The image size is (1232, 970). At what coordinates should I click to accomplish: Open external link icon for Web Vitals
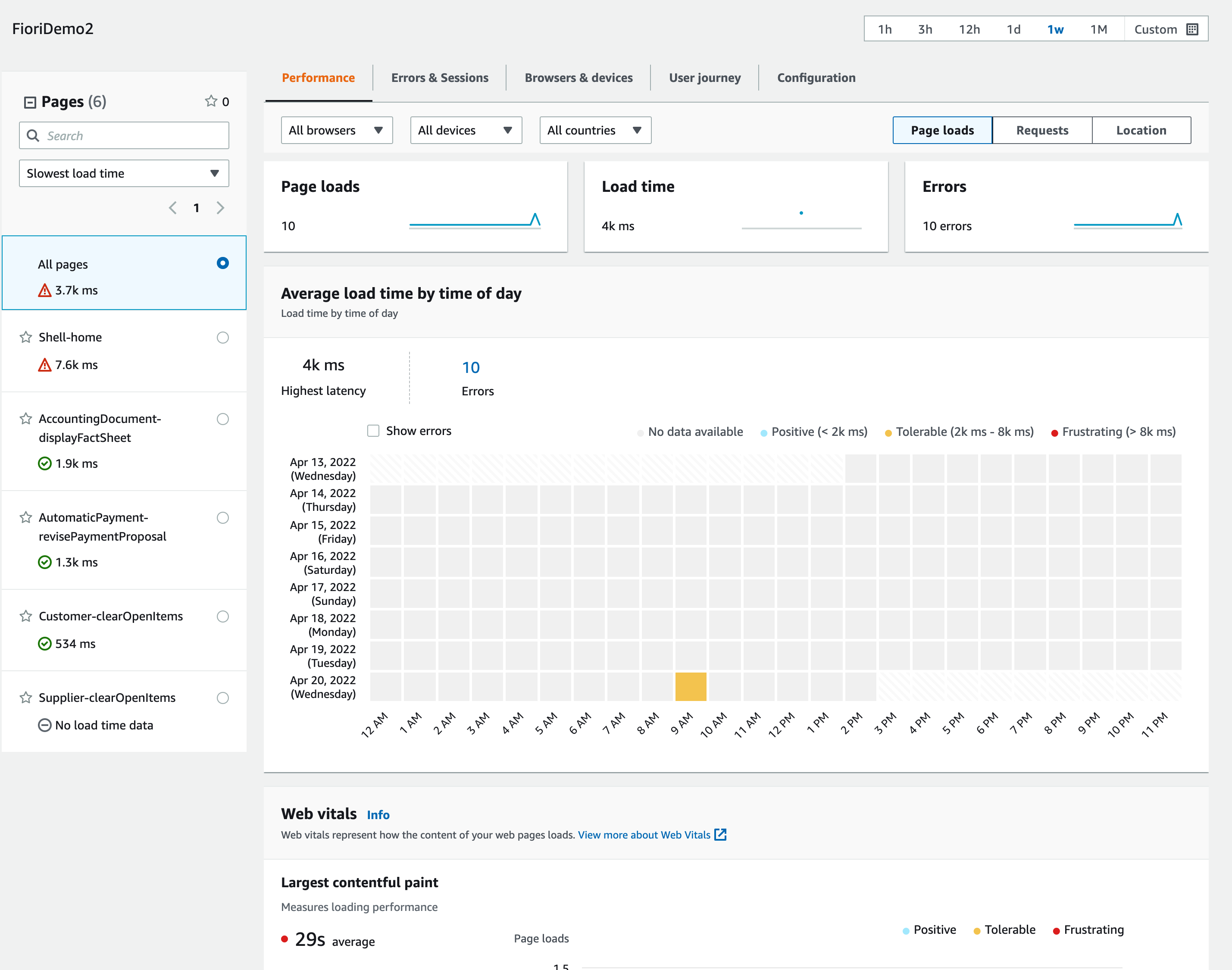[720, 835]
